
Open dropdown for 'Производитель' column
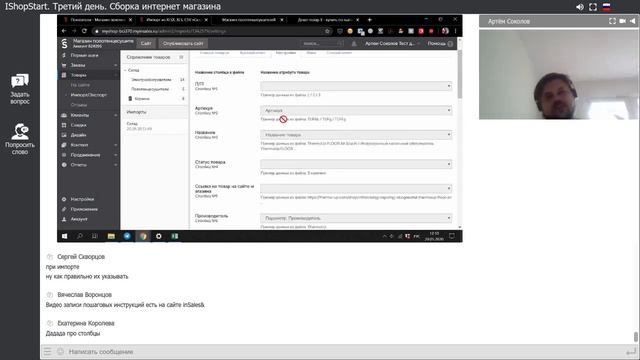(356, 218)
